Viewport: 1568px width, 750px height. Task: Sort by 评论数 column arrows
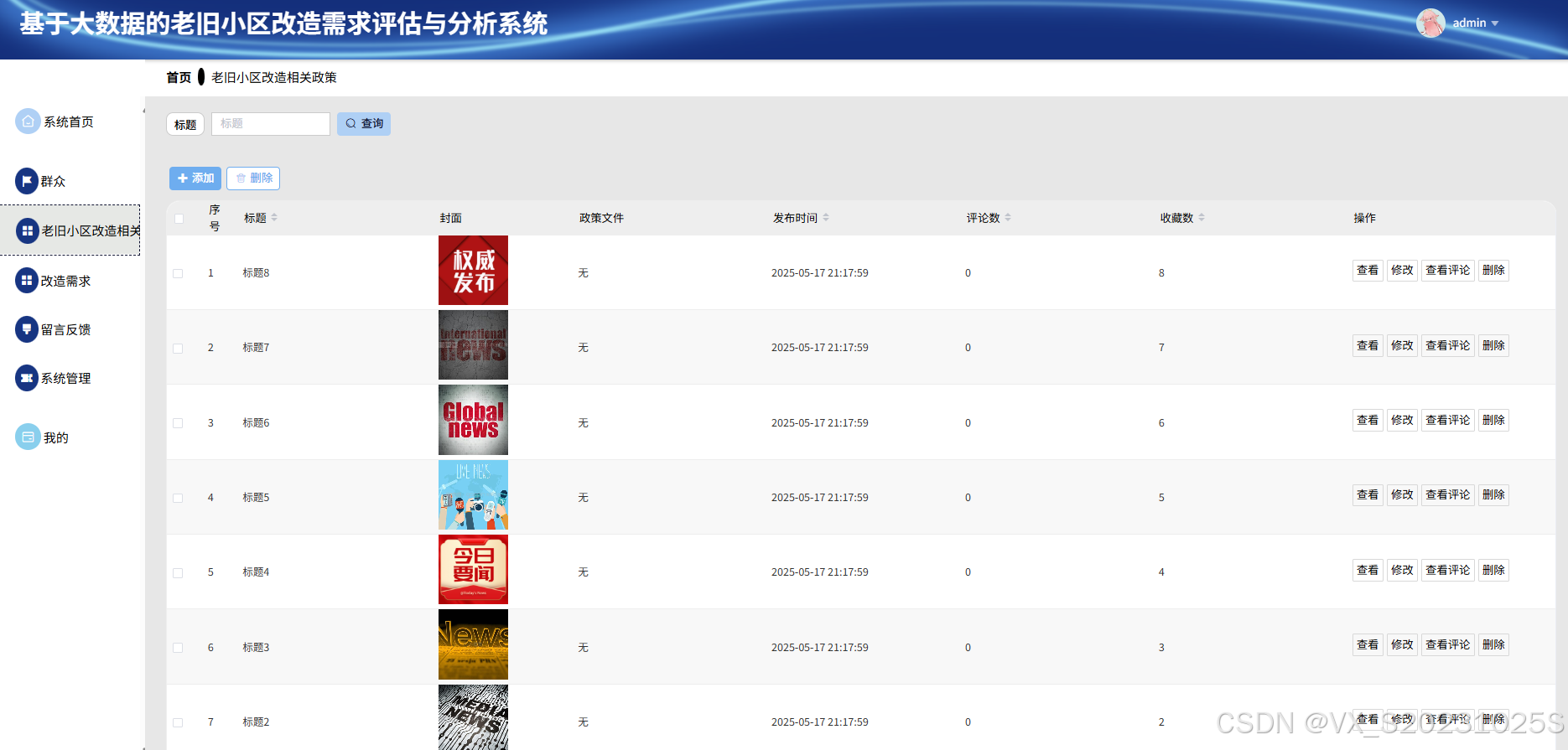(1008, 218)
